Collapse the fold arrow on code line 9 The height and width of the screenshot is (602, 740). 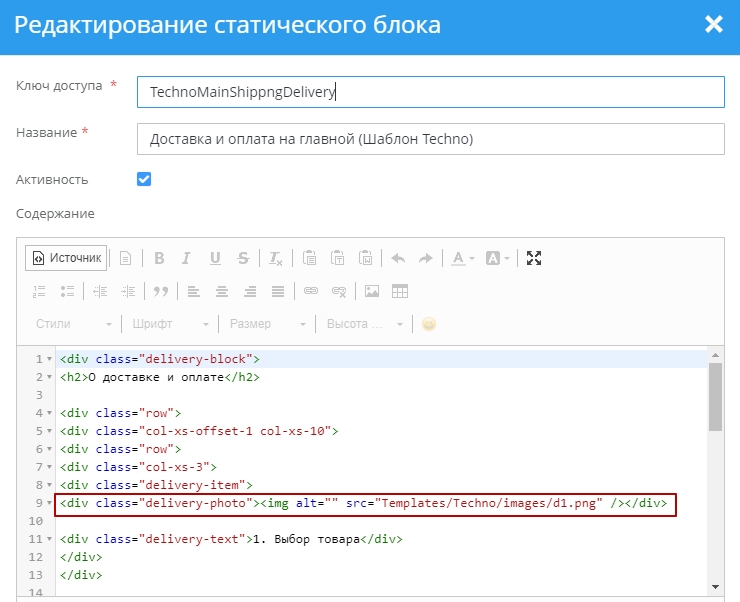[50, 503]
